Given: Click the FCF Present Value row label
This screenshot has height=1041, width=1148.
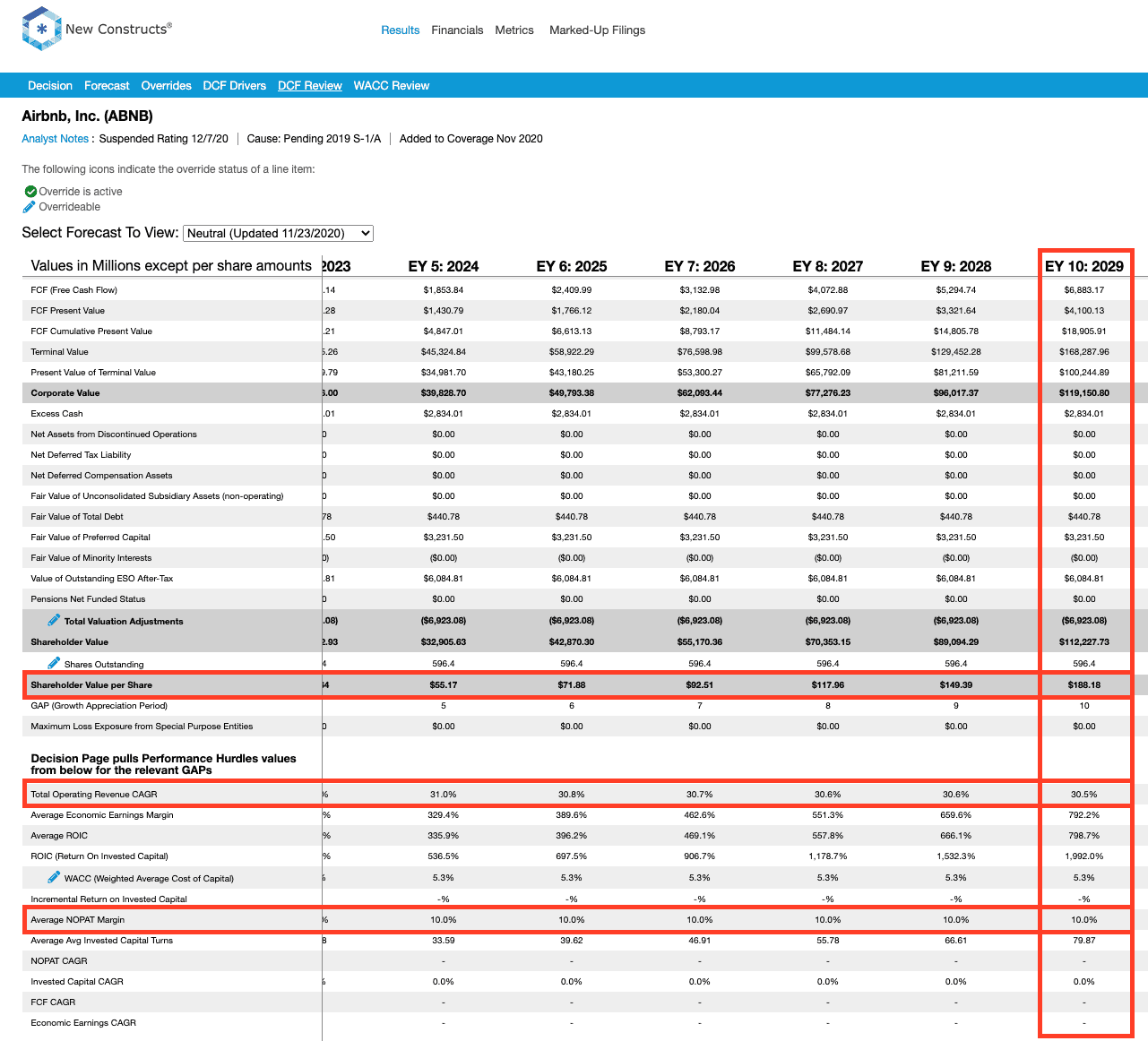Looking at the screenshot, I should (68, 311).
